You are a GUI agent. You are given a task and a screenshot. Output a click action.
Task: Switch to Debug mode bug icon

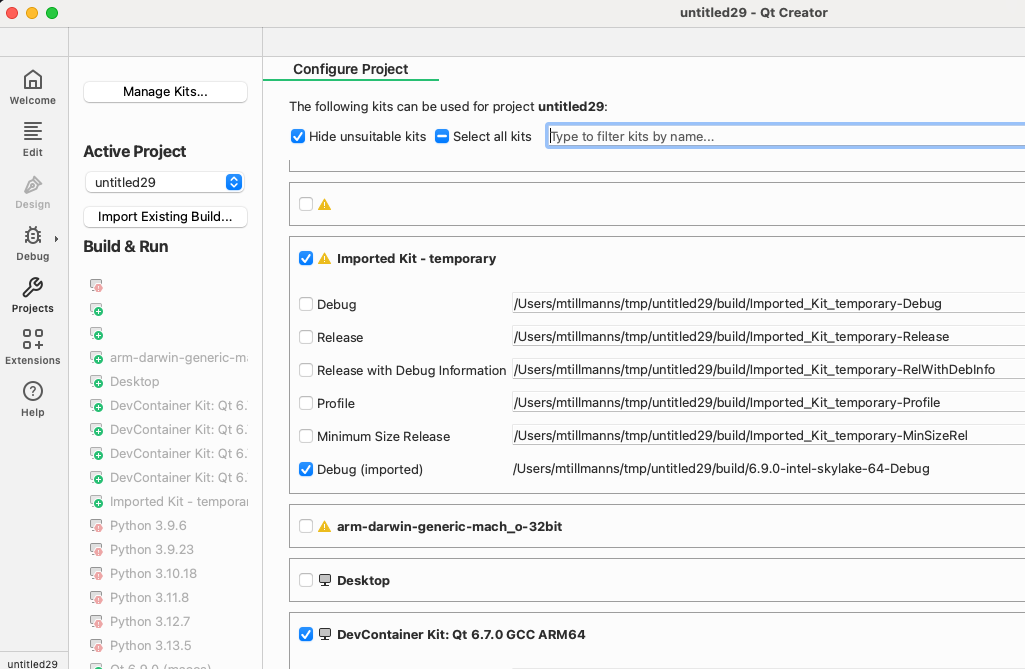click(x=33, y=235)
